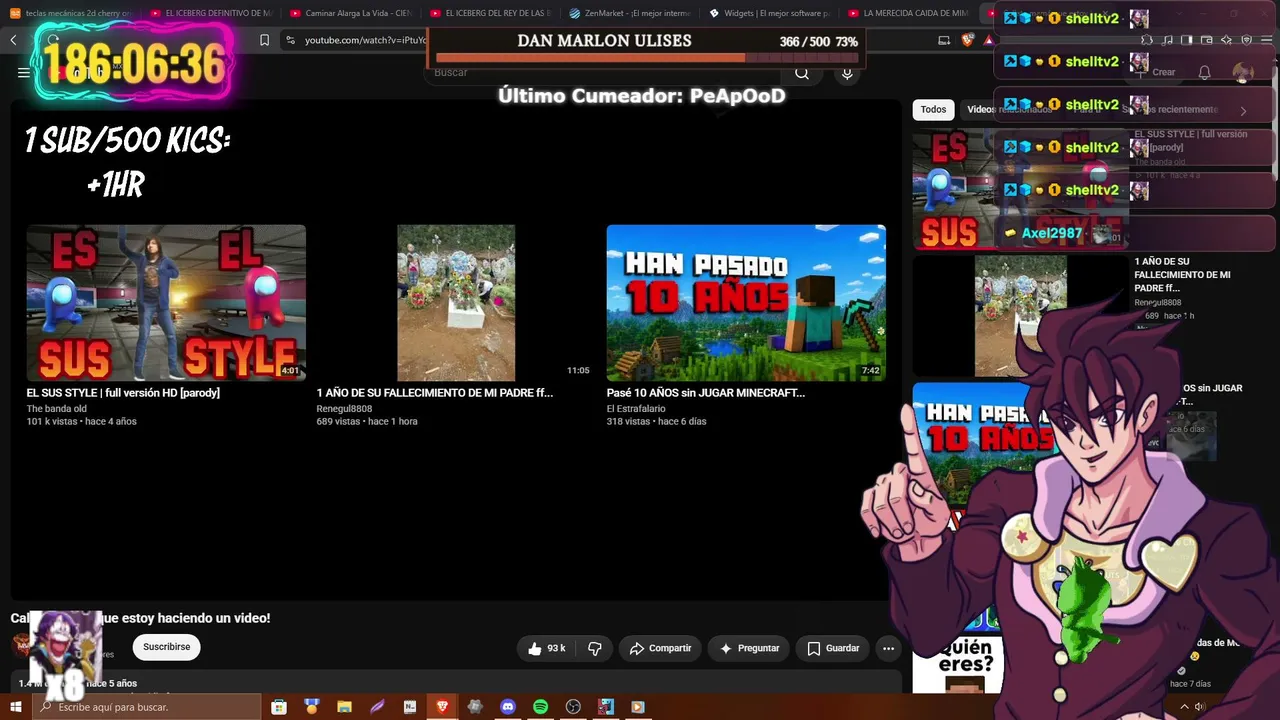Viewport: 1280px width, 720px height.
Task: Open the Brave VPN shield icon
Action: tap(1246, 40)
